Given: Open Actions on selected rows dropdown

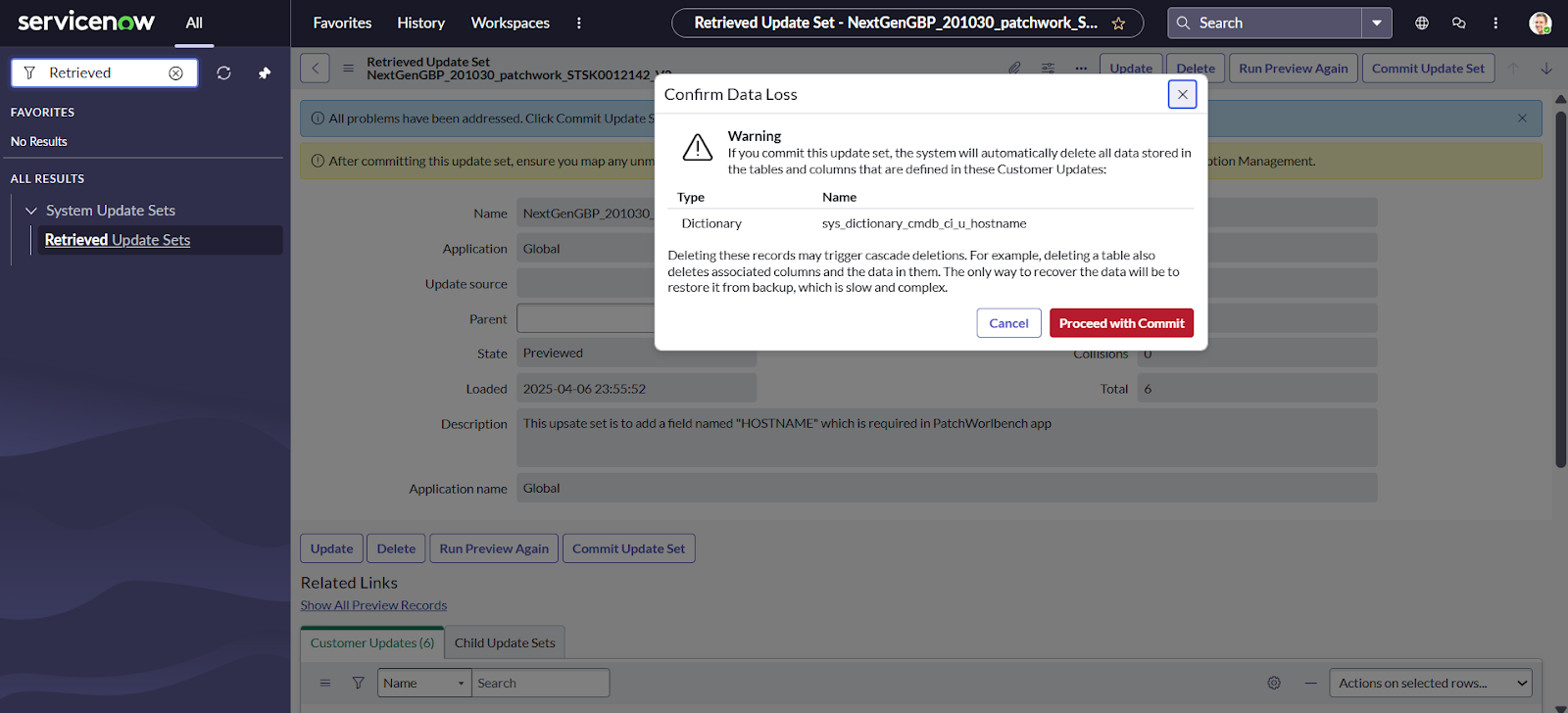Looking at the screenshot, I should pyautogui.click(x=1430, y=683).
